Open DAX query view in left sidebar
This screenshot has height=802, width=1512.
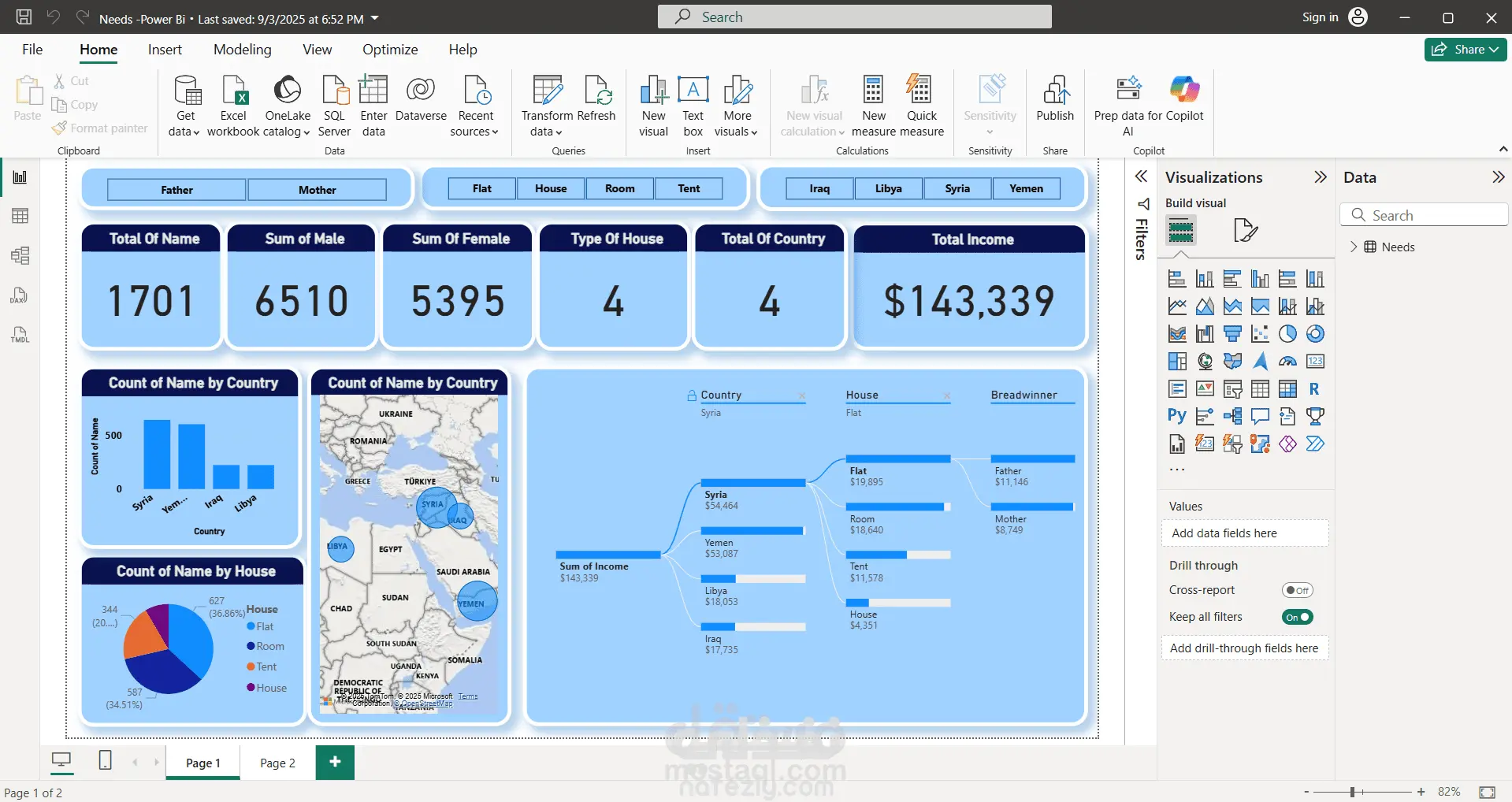(20, 295)
